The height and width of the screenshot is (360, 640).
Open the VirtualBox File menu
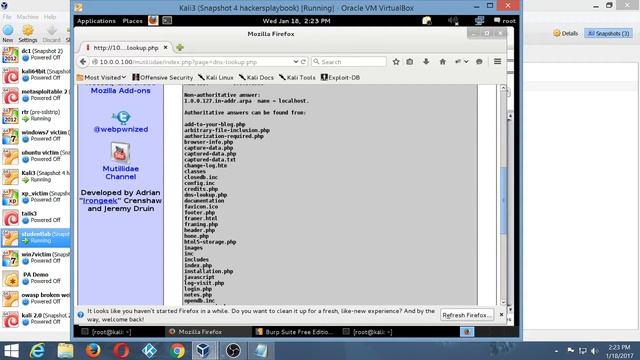pos(7,17)
